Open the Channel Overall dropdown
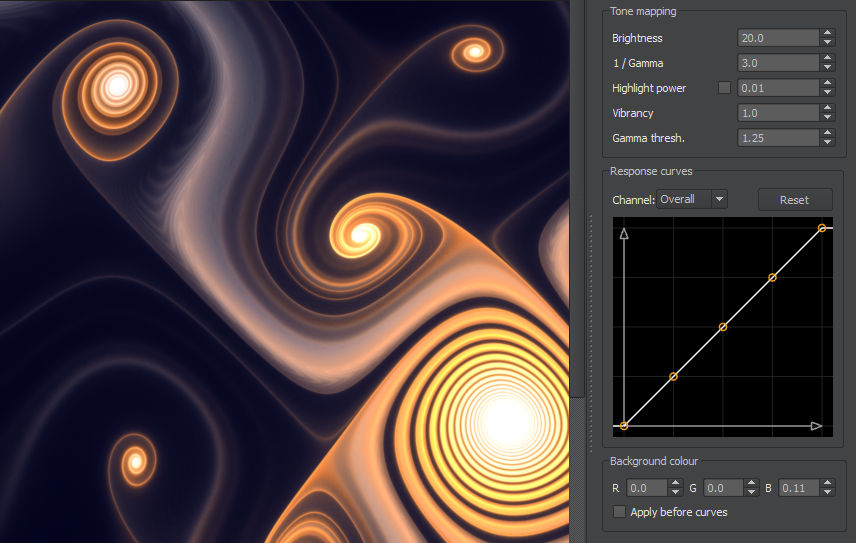The height and width of the screenshot is (543, 856). click(692, 200)
